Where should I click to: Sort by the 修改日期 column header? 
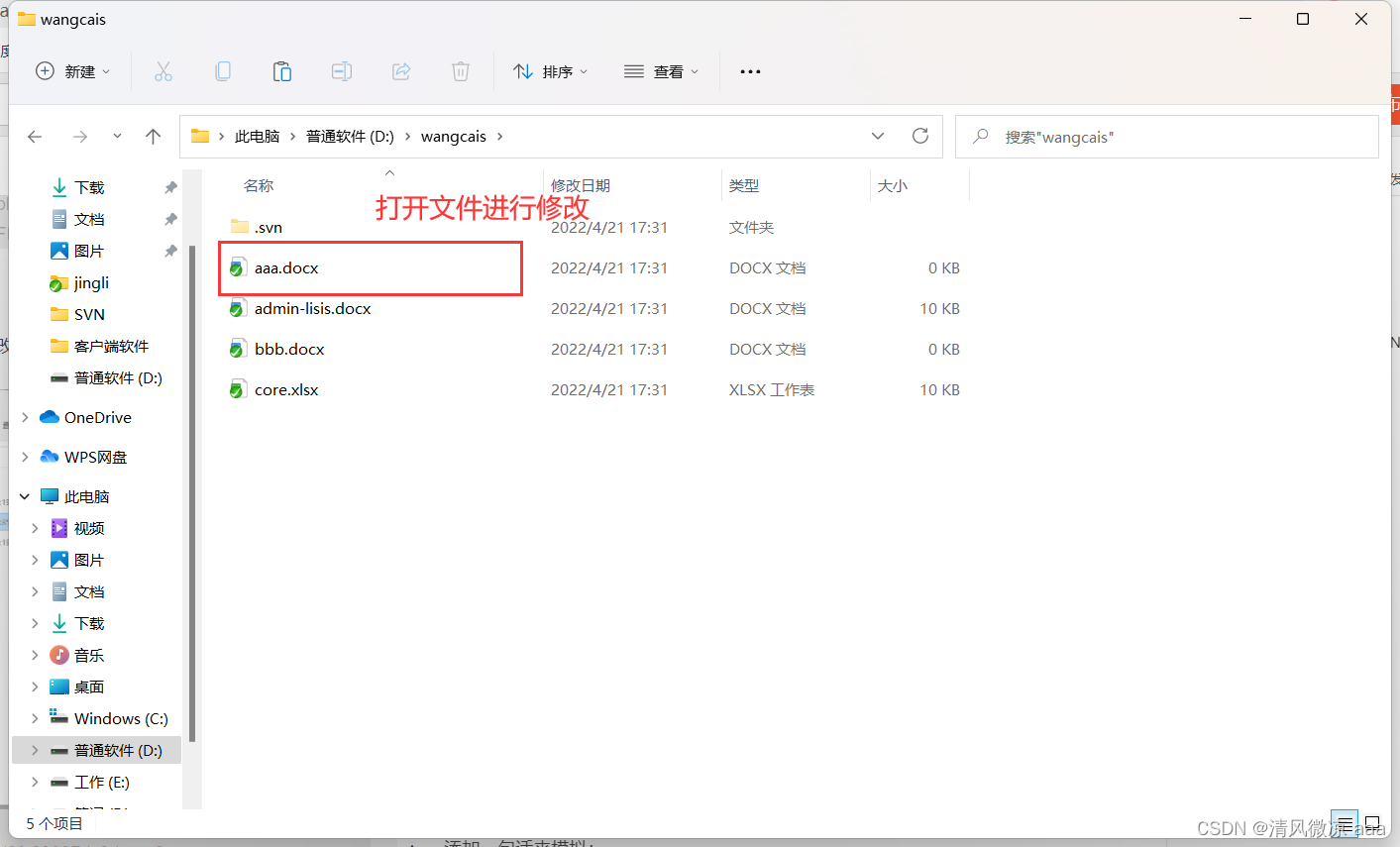(x=581, y=185)
